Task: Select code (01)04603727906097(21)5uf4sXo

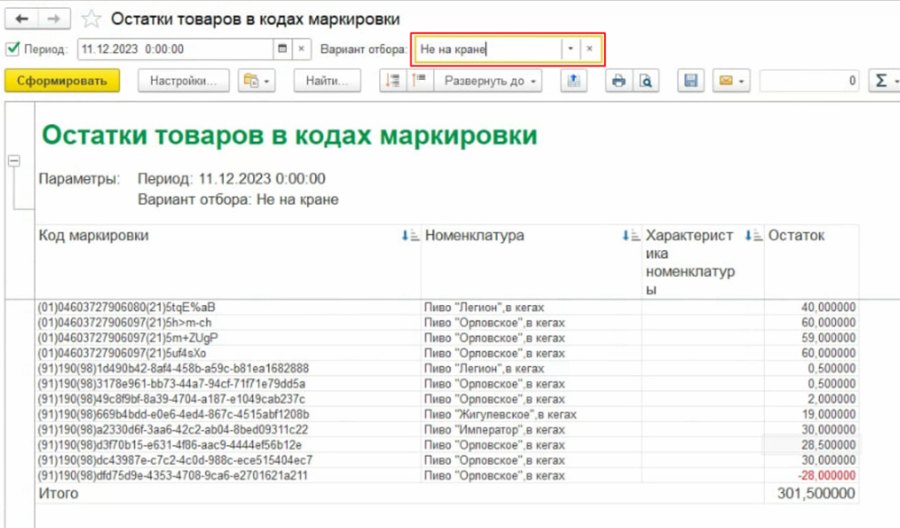Action: [122, 353]
